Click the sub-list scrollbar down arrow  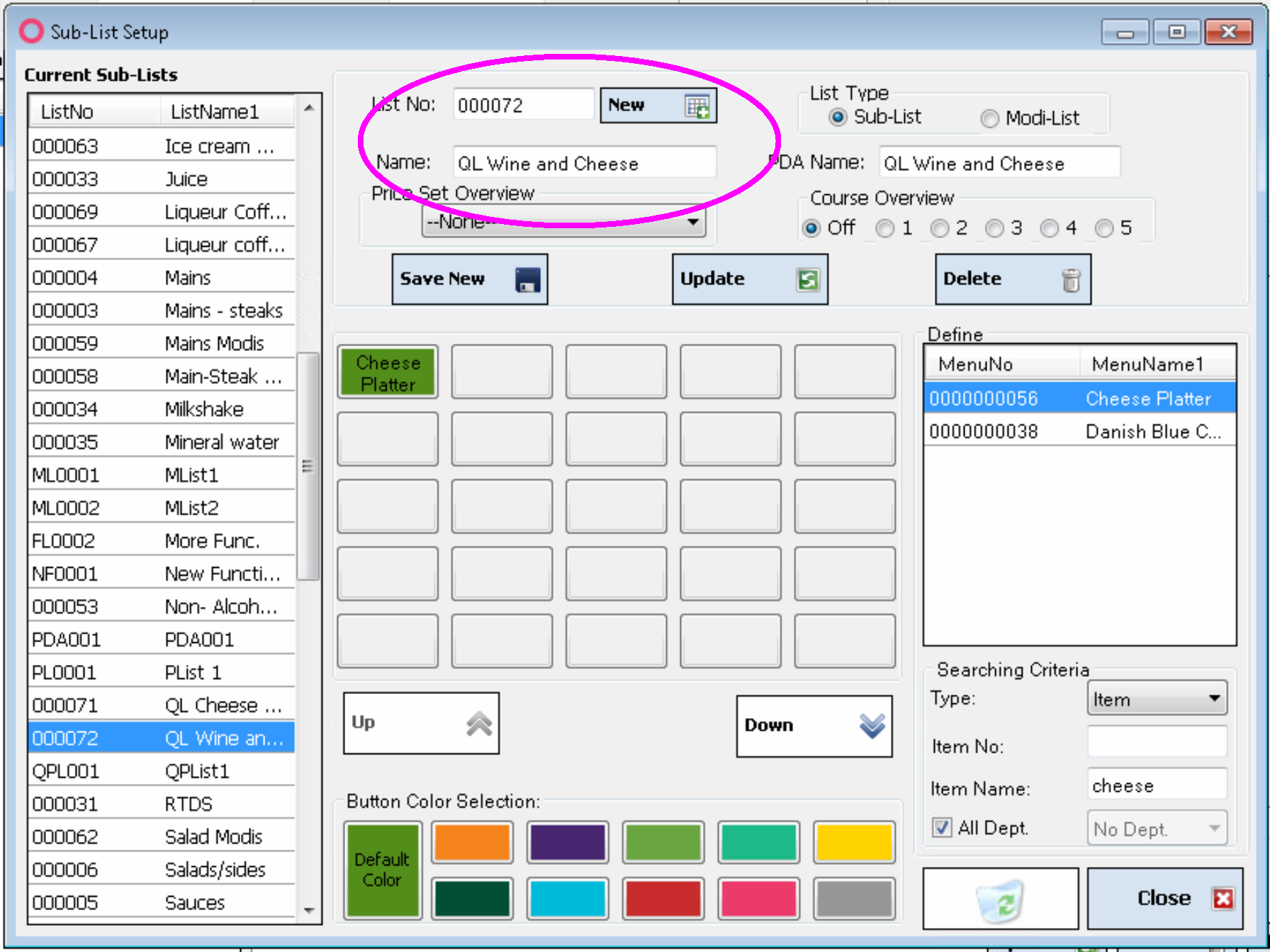pyautogui.click(x=309, y=910)
